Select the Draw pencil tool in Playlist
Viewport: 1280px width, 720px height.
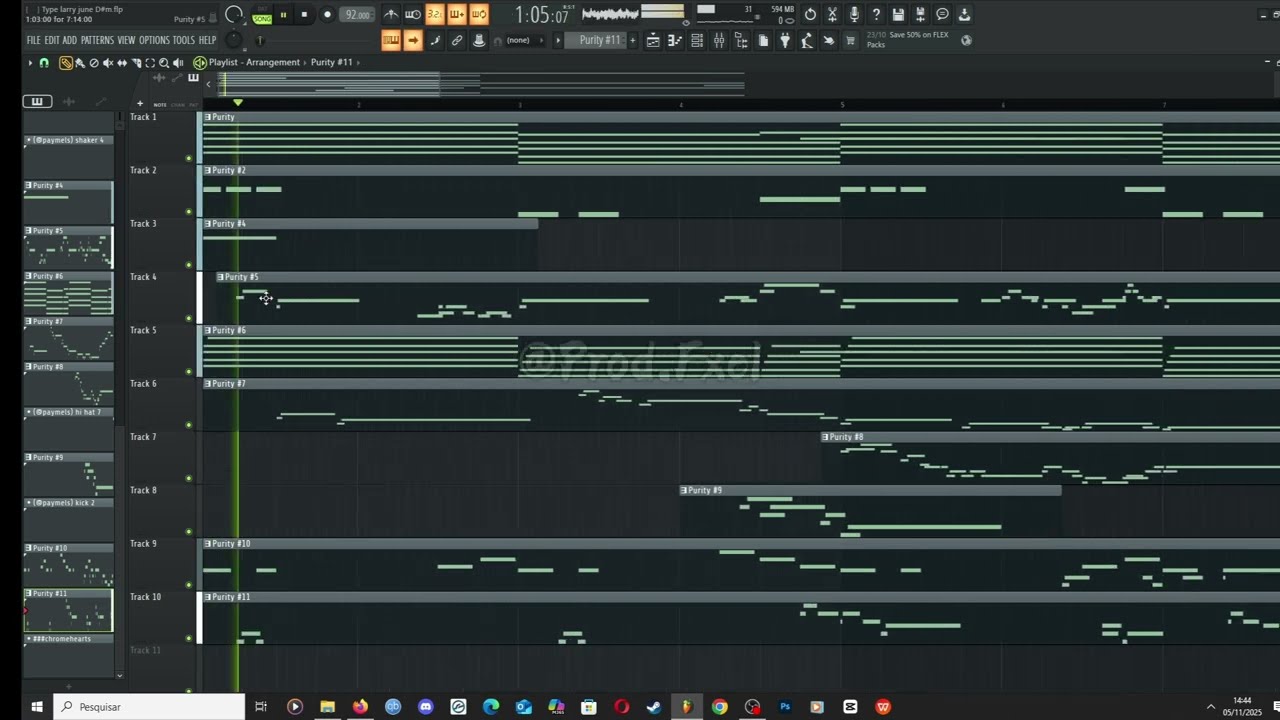66,63
